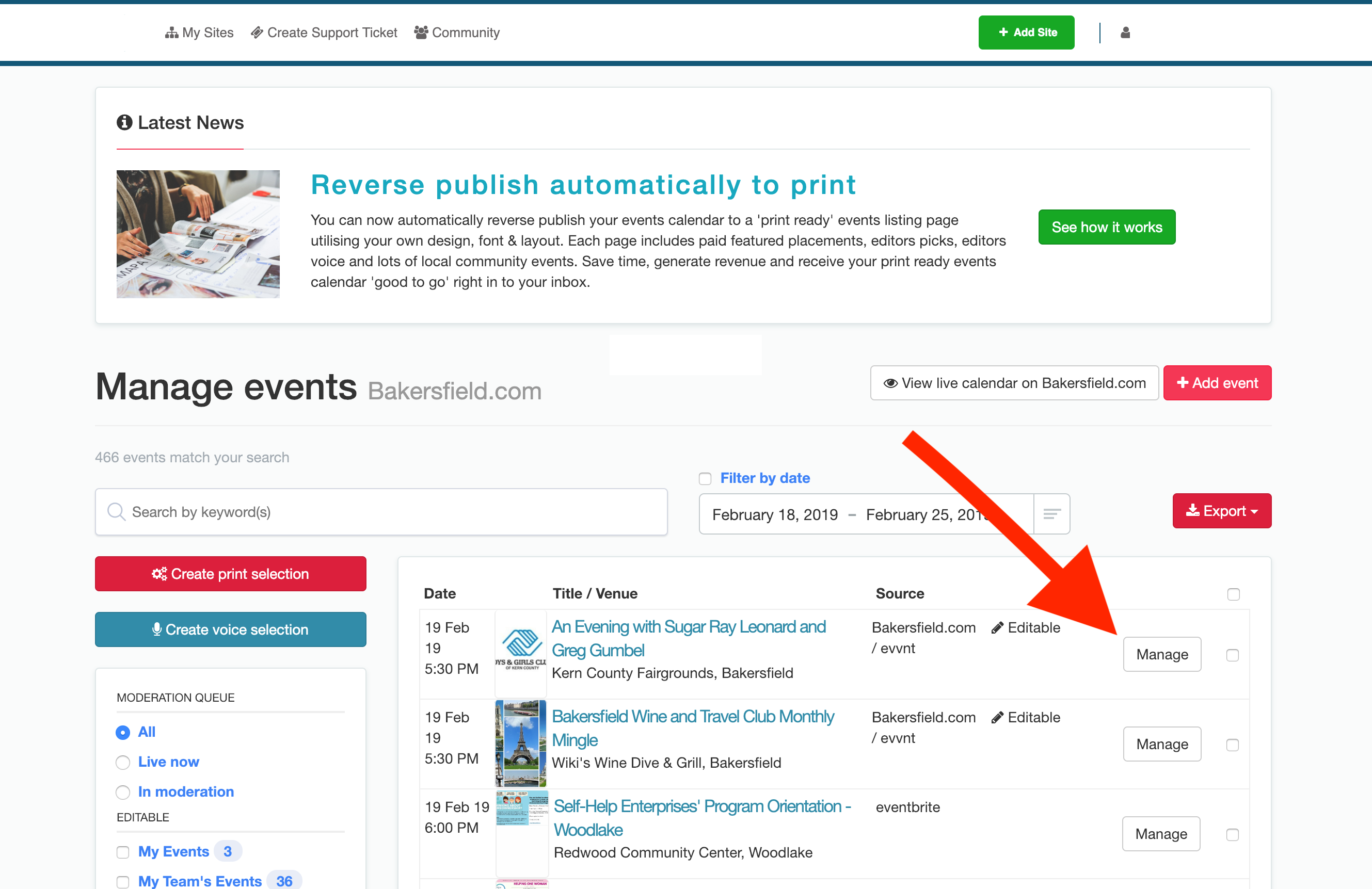Click the My Events label link
The image size is (1372, 889).
click(x=173, y=851)
